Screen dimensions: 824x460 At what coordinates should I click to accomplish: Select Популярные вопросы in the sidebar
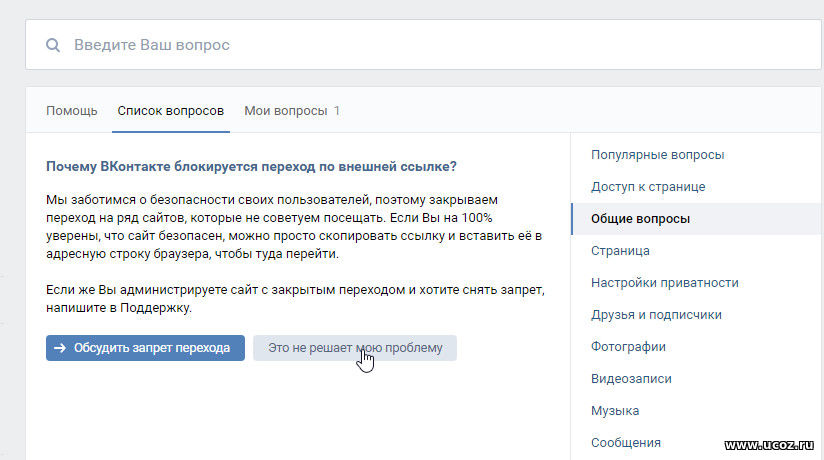[x=657, y=155]
